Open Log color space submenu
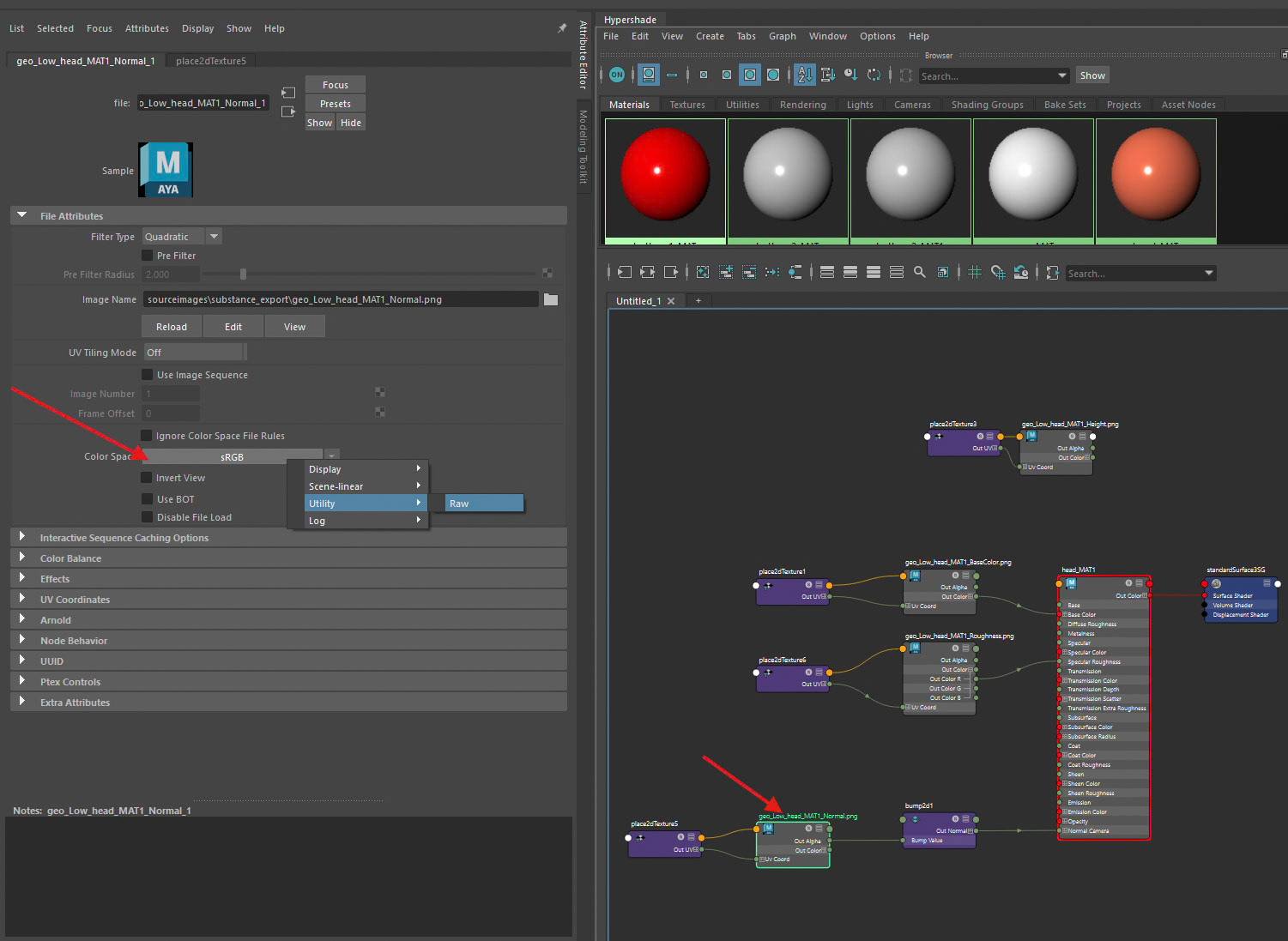Image resolution: width=1288 pixels, height=941 pixels. coord(365,521)
